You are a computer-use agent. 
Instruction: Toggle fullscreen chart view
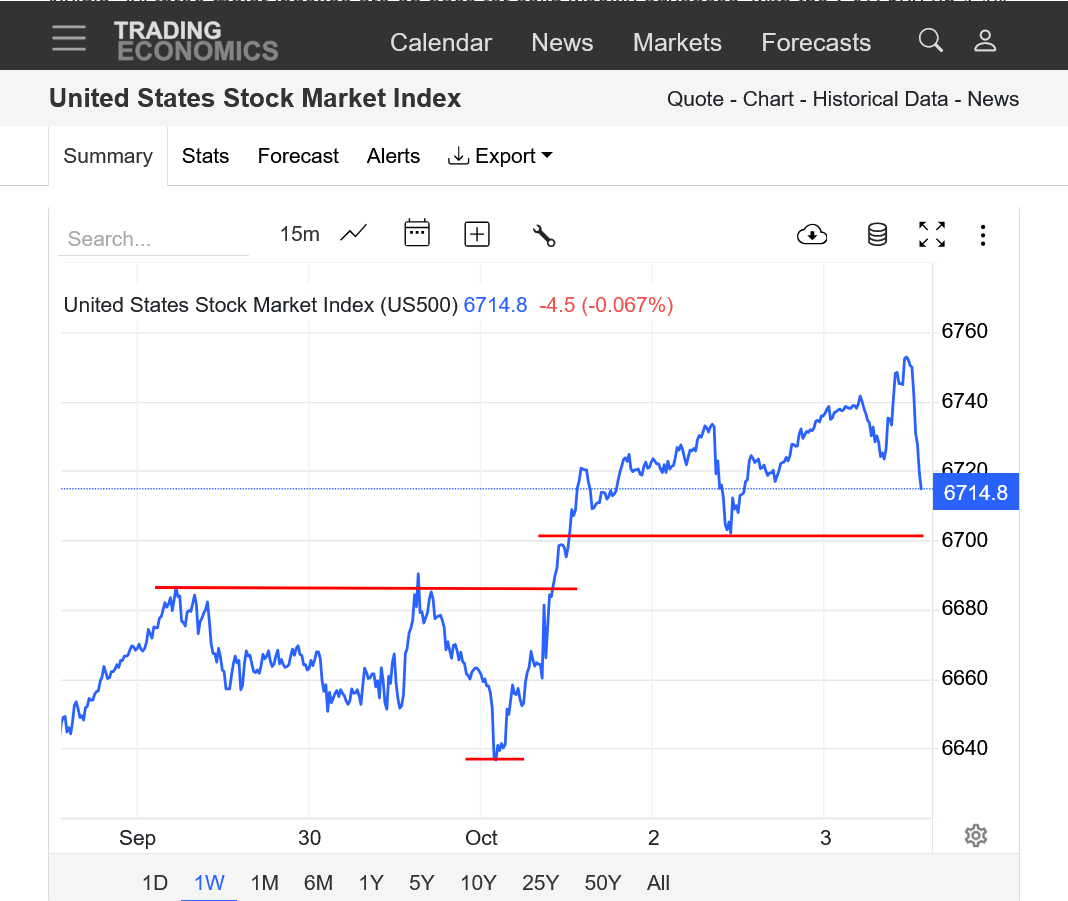pos(932,235)
